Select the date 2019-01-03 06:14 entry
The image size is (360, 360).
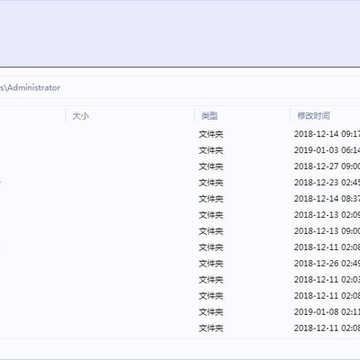(327, 150)
